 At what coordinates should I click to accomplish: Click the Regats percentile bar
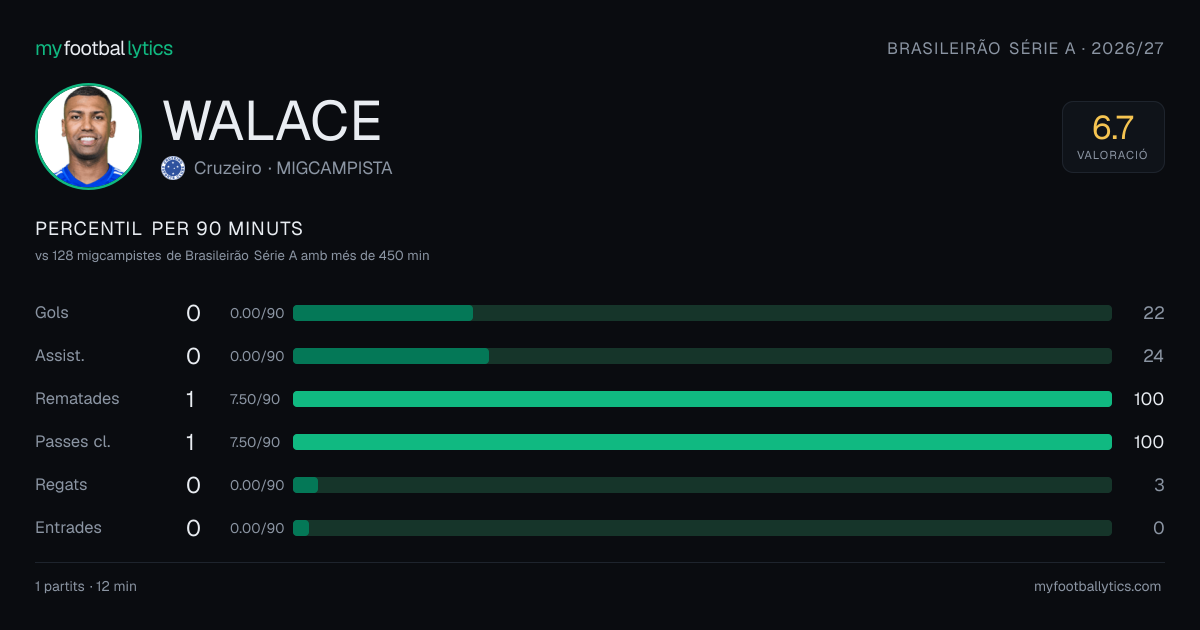pyautogui.click(x=702, y=485)
